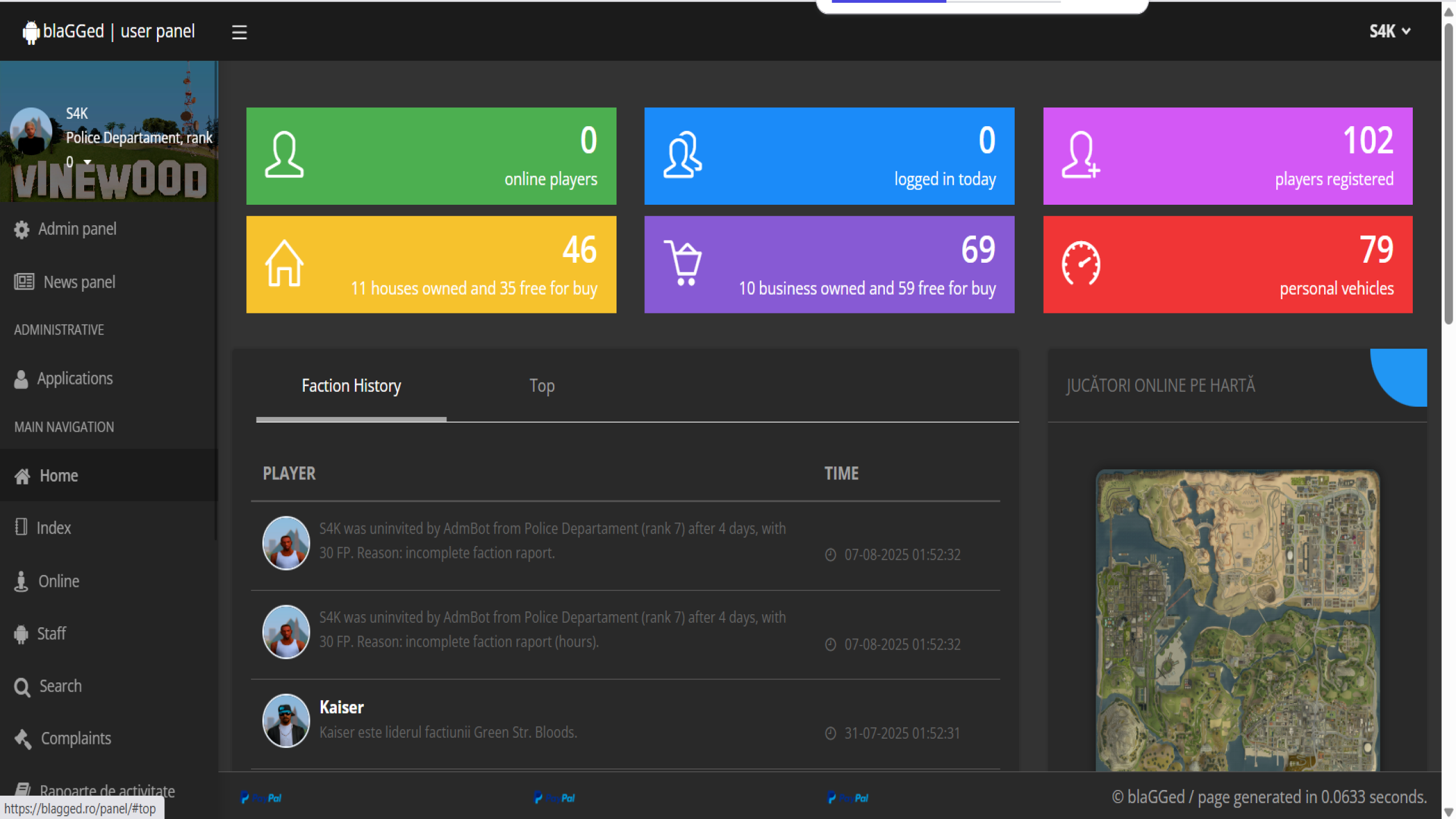Image resolution: width=1456 pixels, height=819 pixels.
Task: Click the green online players card
Action: tap(431, 156)
